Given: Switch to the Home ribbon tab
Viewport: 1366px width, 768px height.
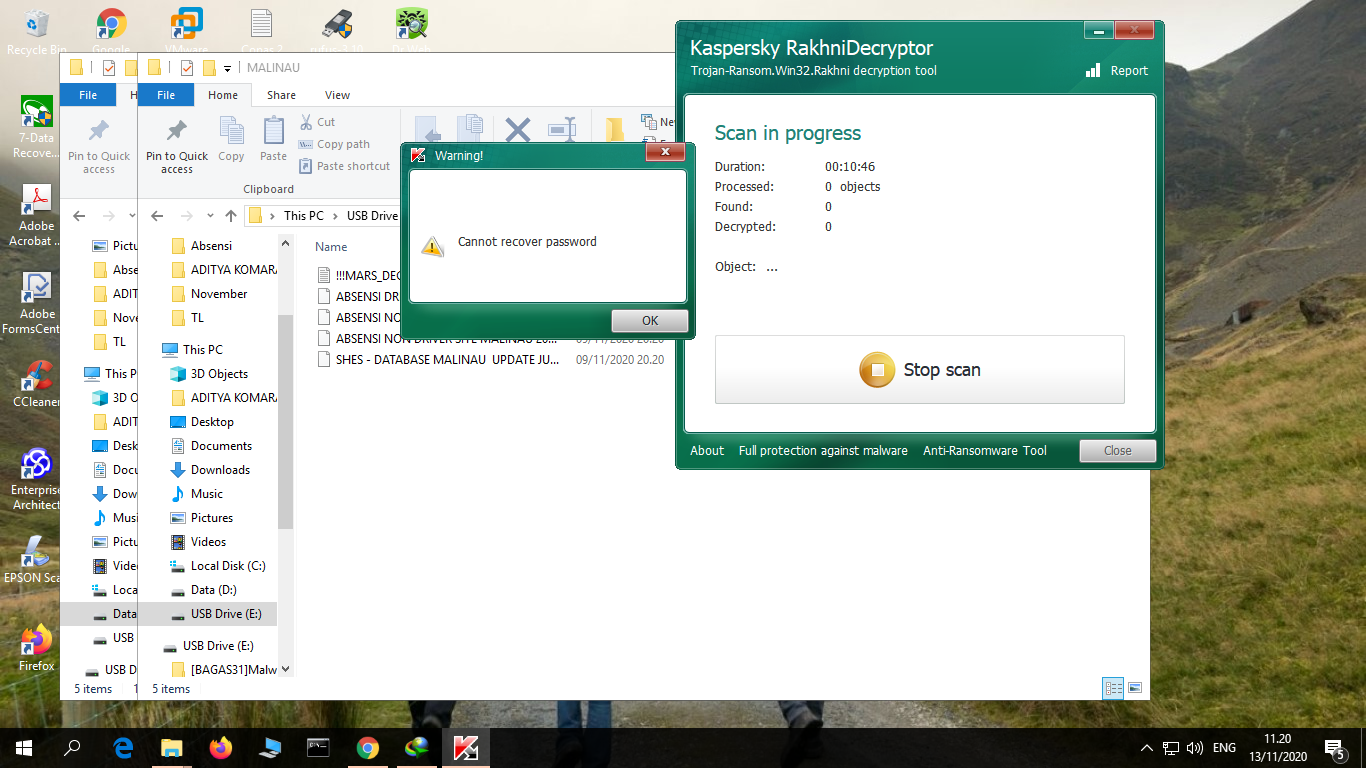Looking at the screenshot, I should 223,95.
